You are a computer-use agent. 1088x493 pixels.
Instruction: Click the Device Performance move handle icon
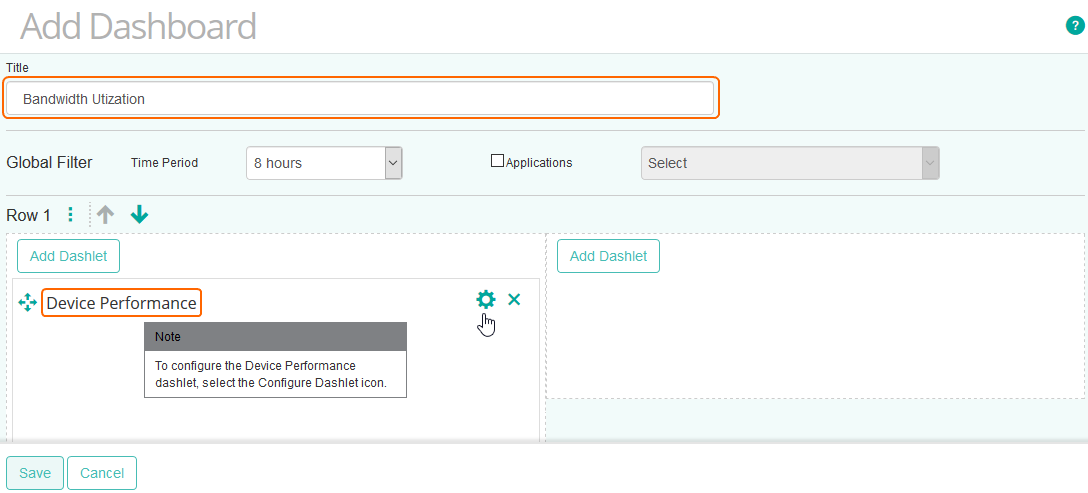[x=28, y=302]
